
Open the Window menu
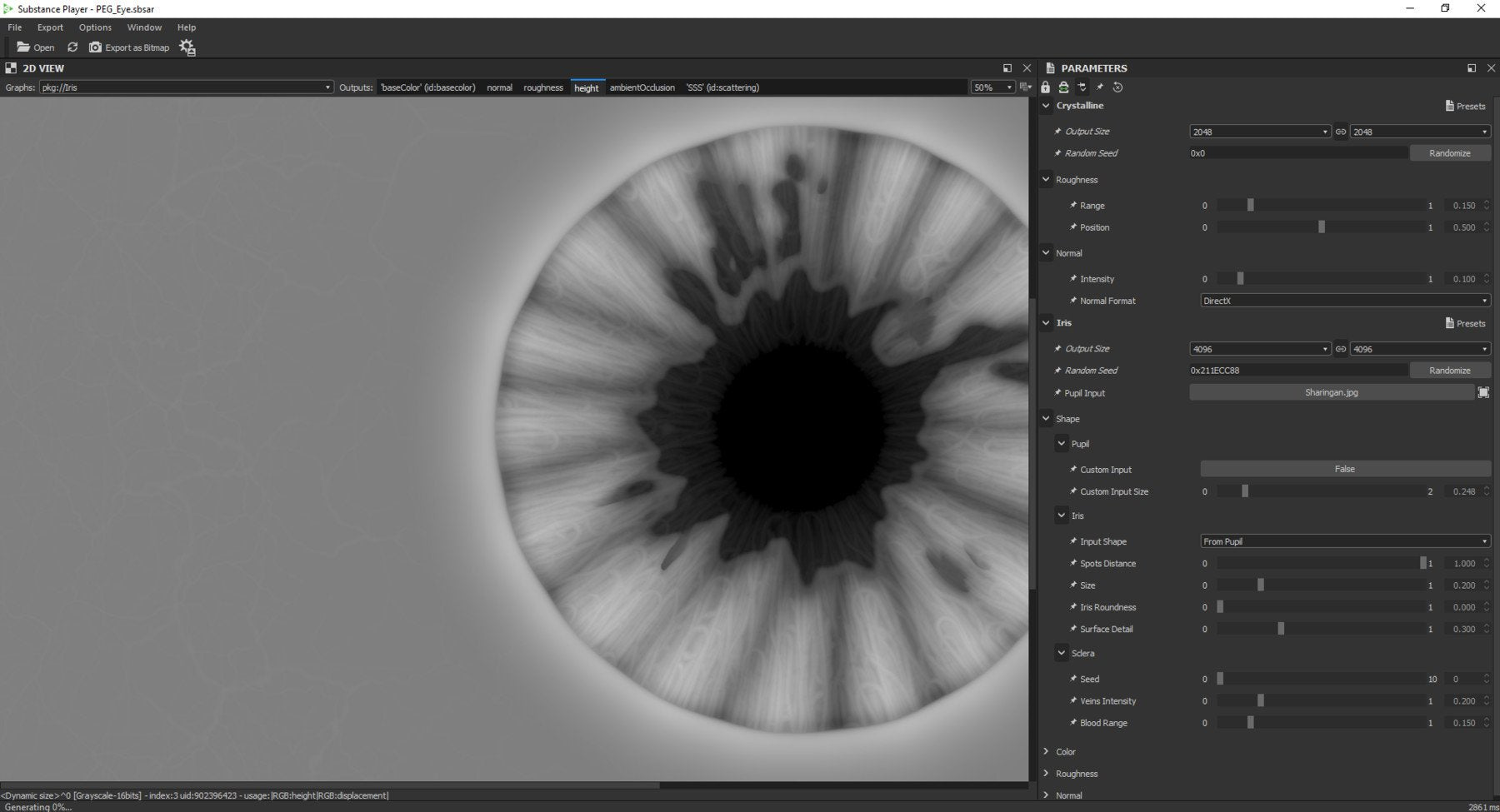click(x=144, y=27)
